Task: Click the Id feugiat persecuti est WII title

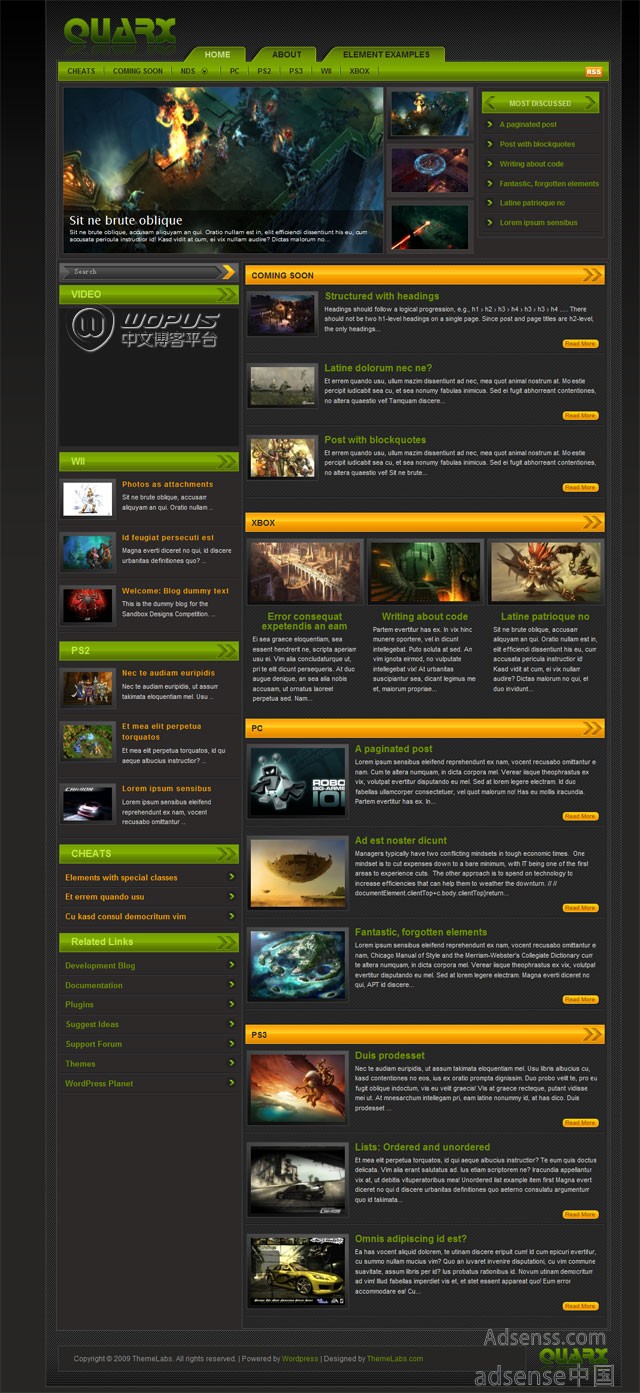Action: [168, 538]
